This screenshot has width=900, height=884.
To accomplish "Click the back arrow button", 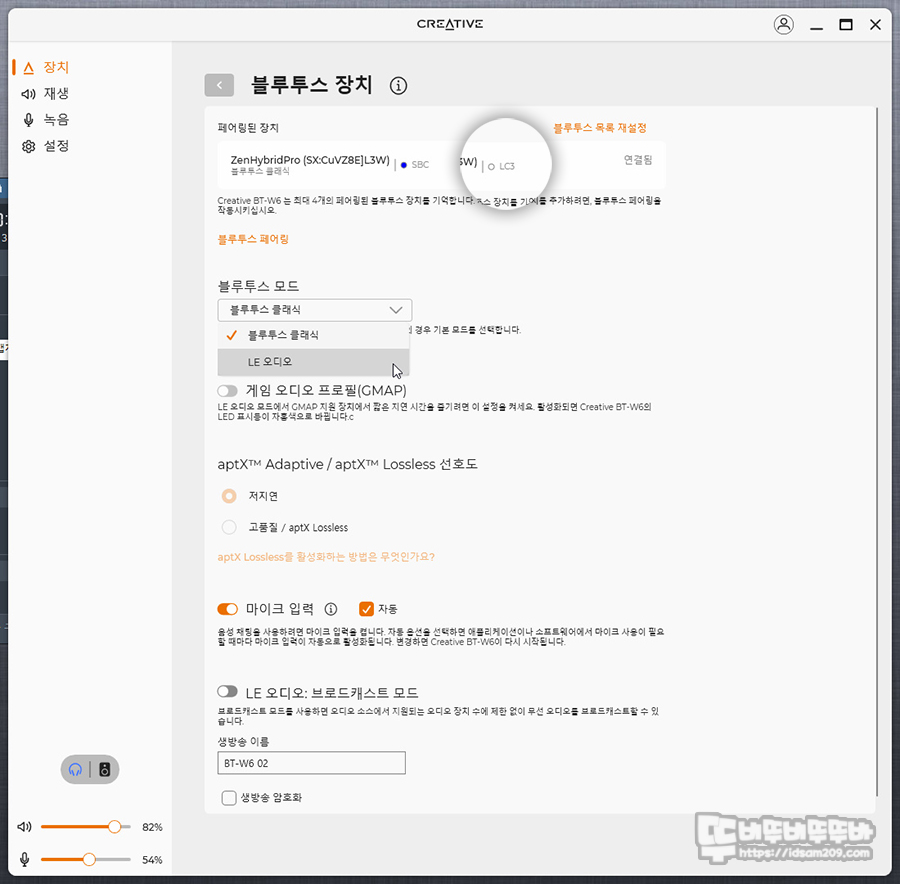I will (x=219, y=86).
